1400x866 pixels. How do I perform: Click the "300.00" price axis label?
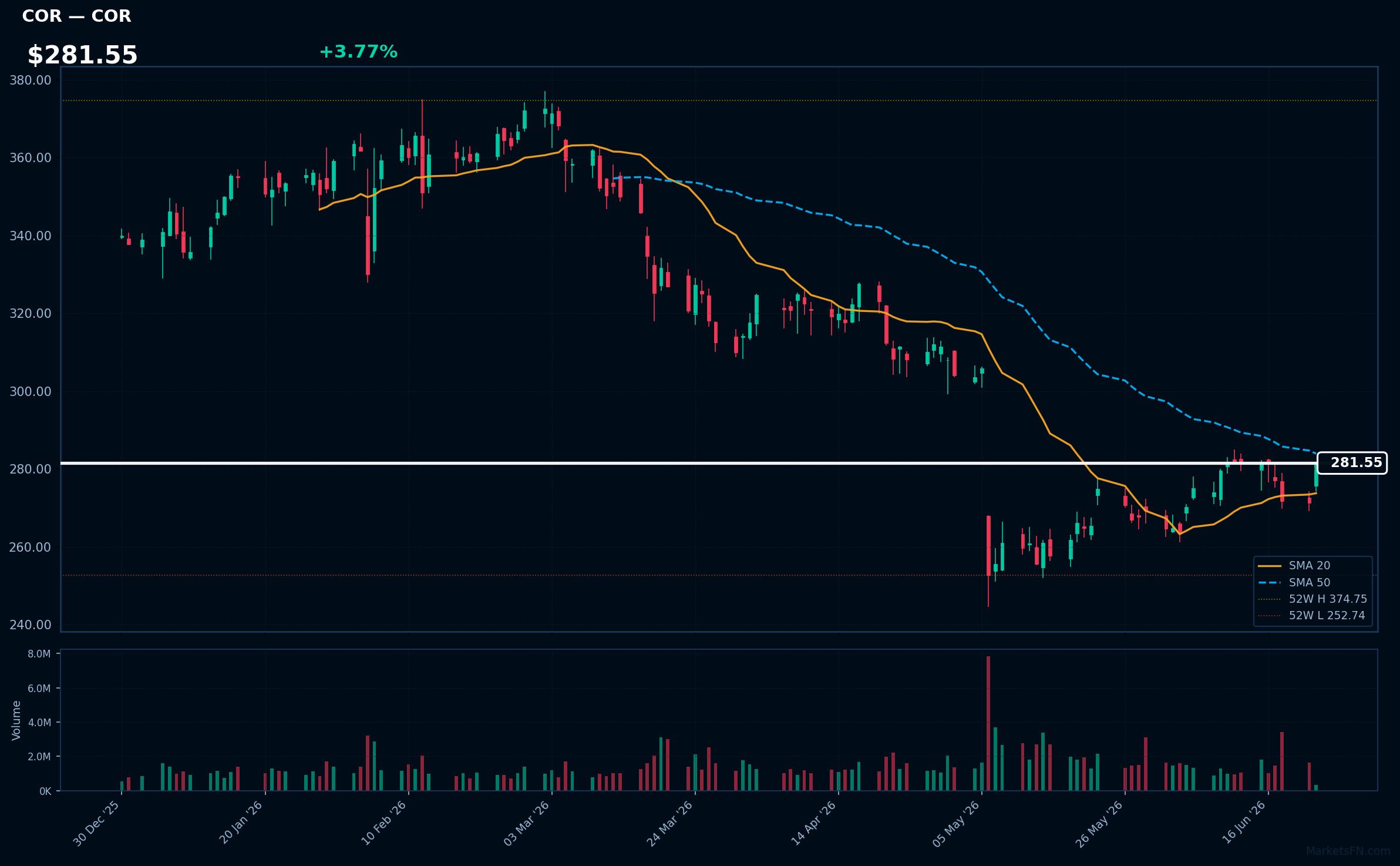click(x=31, y=391)
